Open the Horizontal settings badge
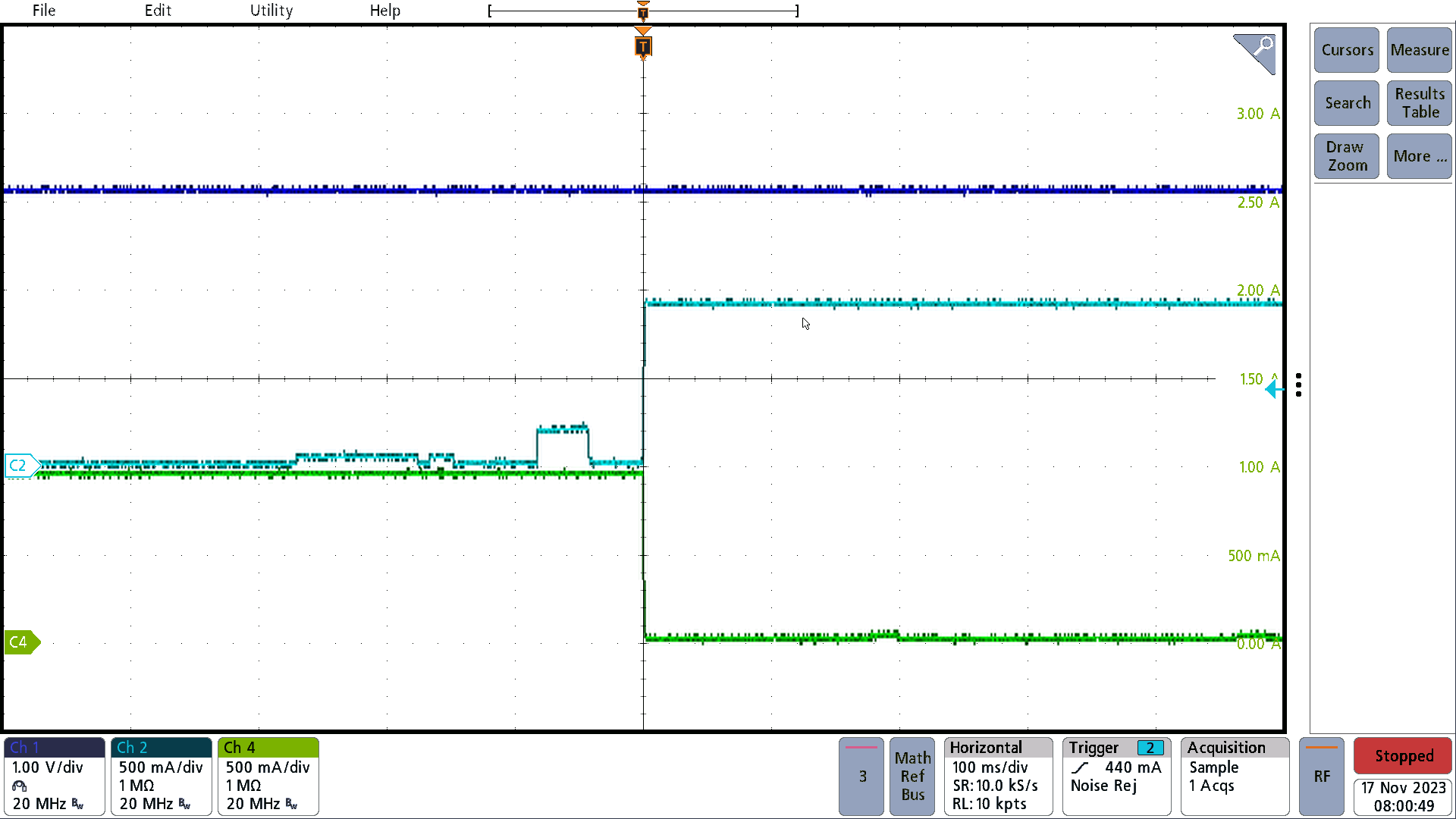Screen dimensions: 1456x819 point(999,777)
